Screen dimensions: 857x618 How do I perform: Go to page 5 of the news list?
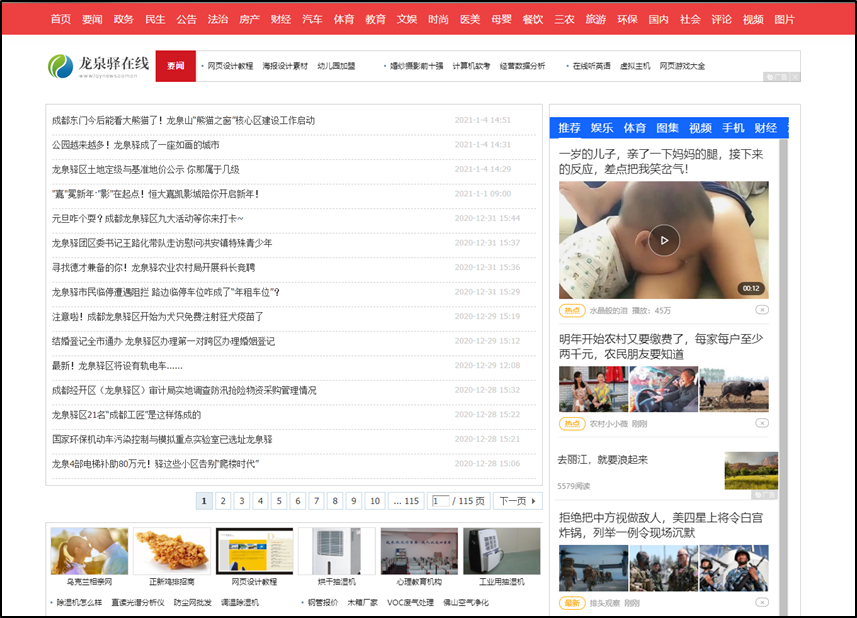tap(279, 501)
